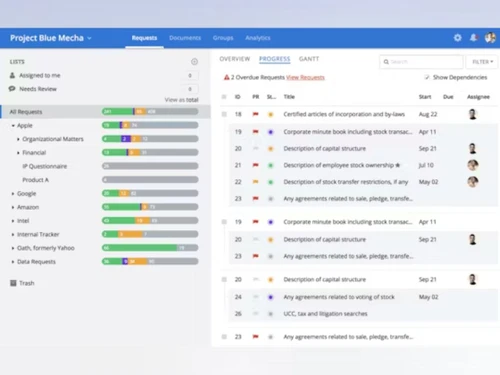500x375 pixels.
Task: Select All Requests list
Action: (26, 112)
